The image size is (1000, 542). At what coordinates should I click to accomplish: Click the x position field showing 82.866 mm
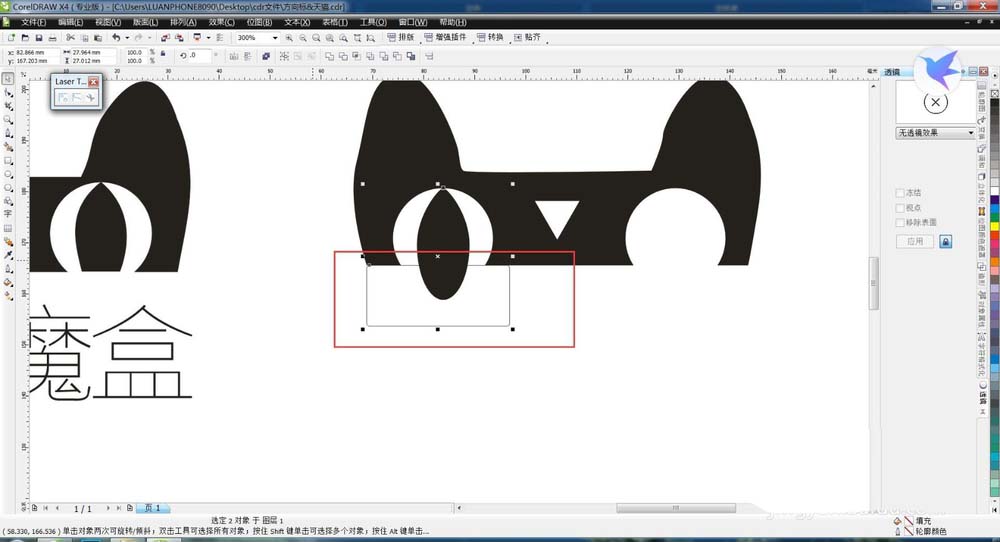point(36,52)
